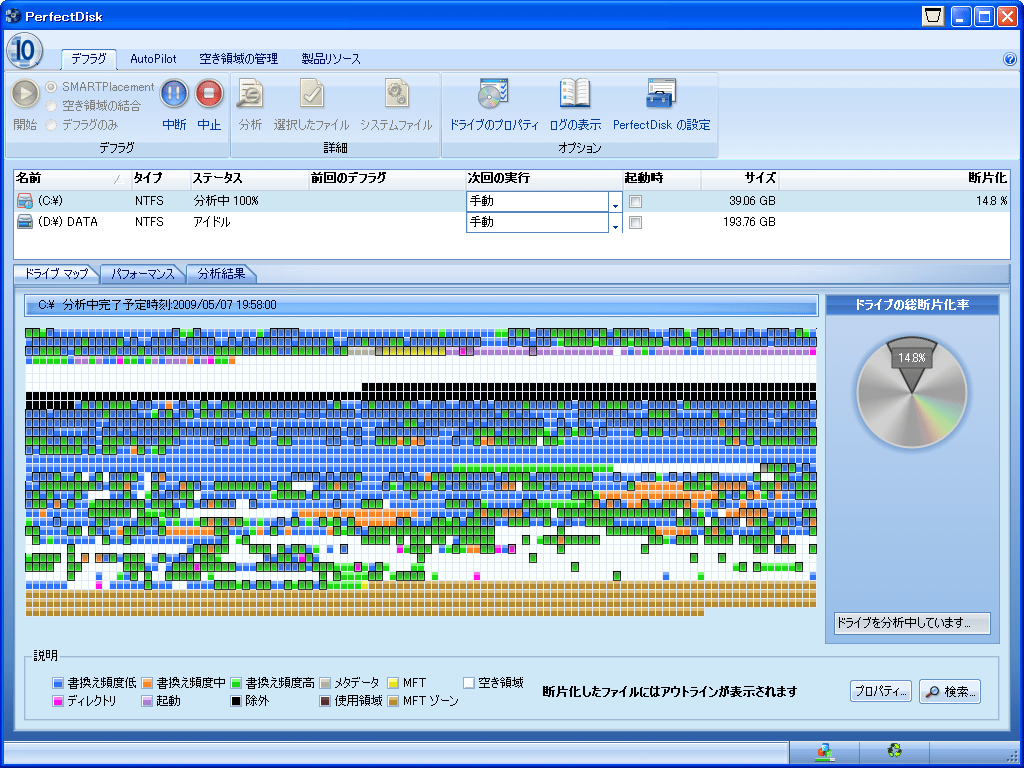This screenshot has width=1024, height=768.
Task: Click the title bar bucket icon button
Action: (933, 16)
